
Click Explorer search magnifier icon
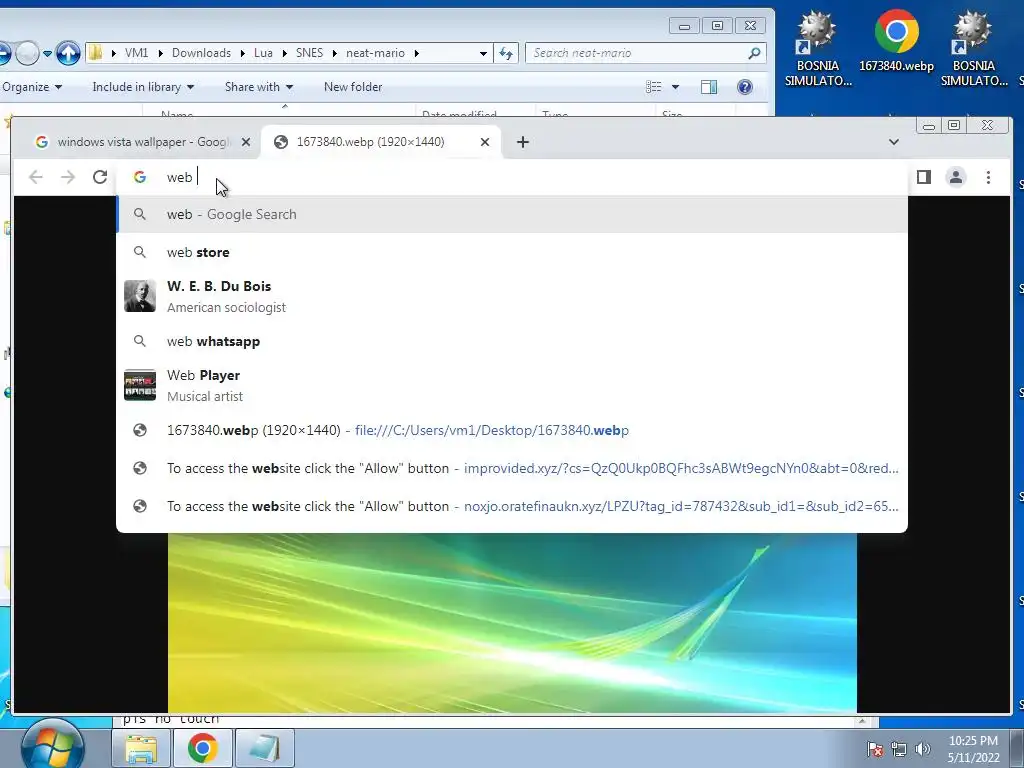[754, 53]
